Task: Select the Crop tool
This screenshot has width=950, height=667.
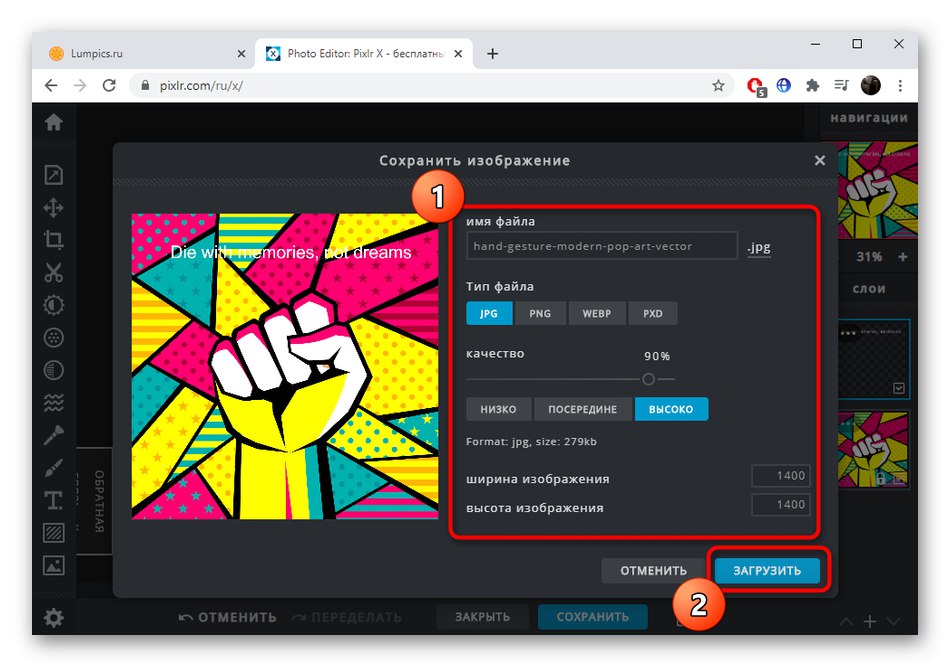Action: [x=53, y=240]
